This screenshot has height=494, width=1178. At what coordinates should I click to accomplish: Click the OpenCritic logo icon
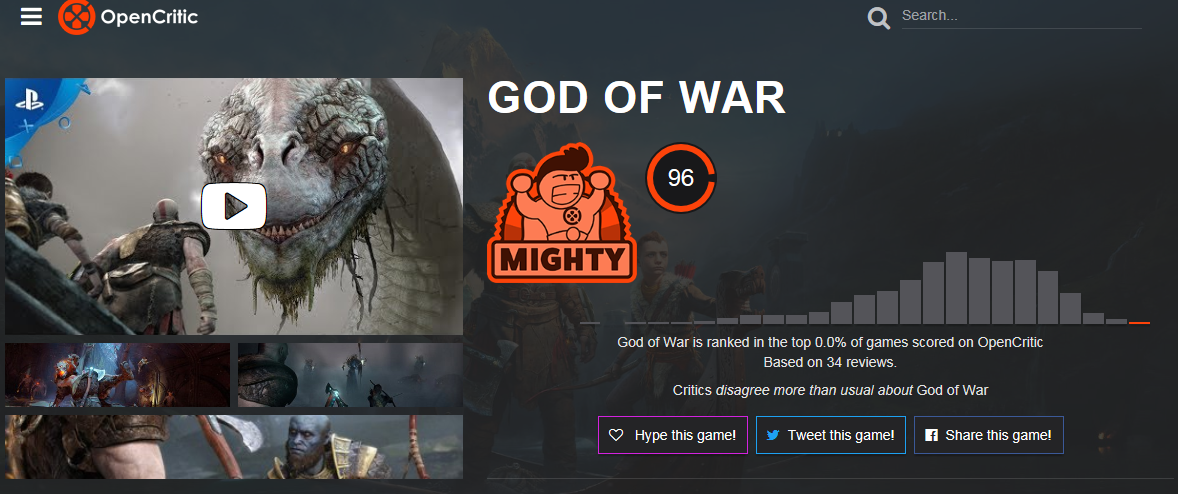coord(77,17)
